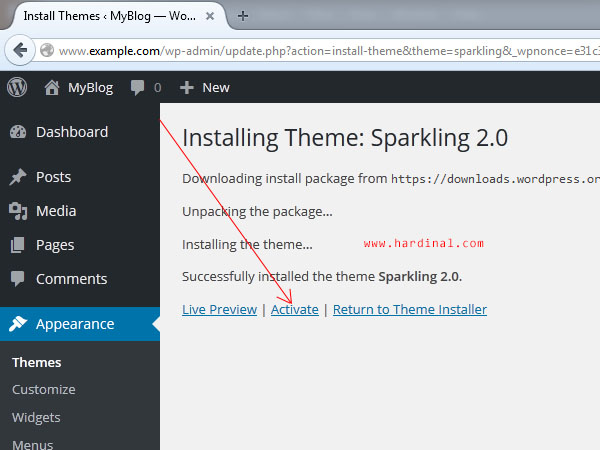This screenshot has height=450, width=600.
Task: Open the WordPress logo menu
Action: (x=17, y=87)
